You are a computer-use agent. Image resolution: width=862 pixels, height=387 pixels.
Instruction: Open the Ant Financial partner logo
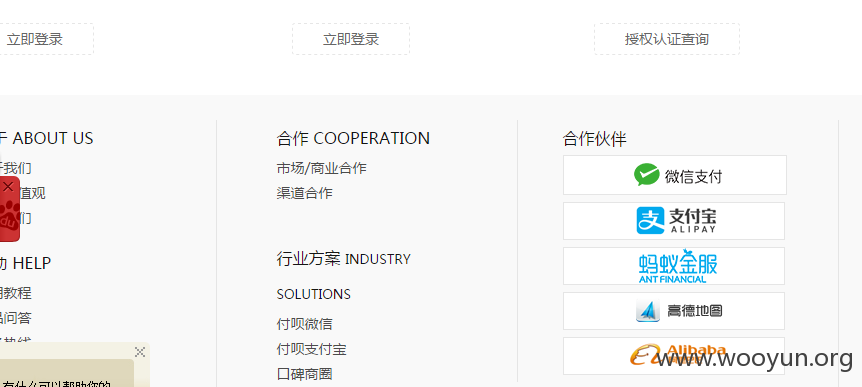(674, 266)
